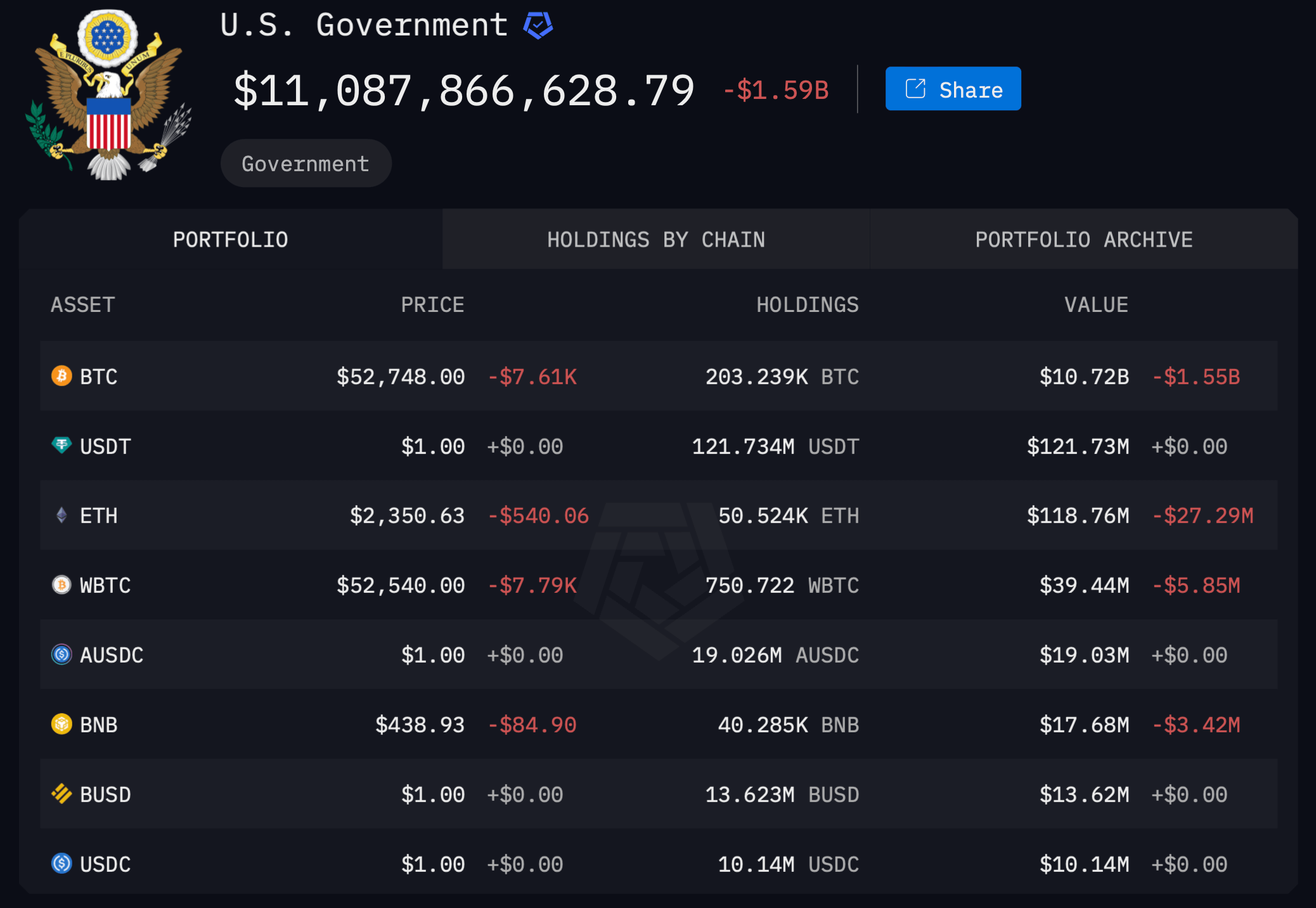Open the USDC asset name
The width and height of the screenshot is (1316, 908).
click(x=105, y=864)
